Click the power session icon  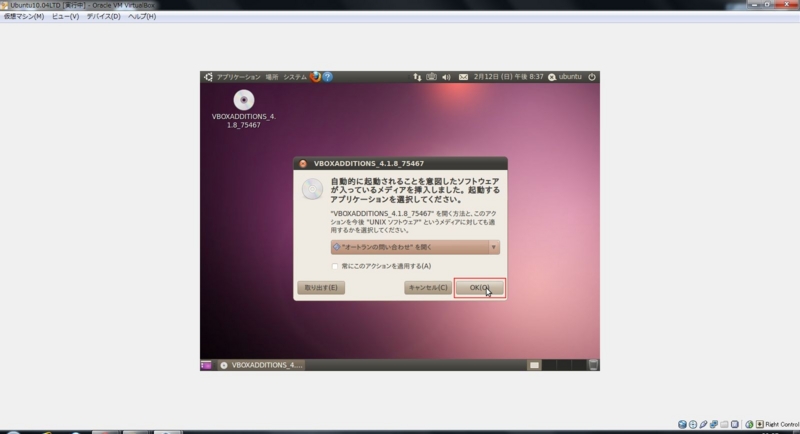pyautogui.click(x=592, y=77)
